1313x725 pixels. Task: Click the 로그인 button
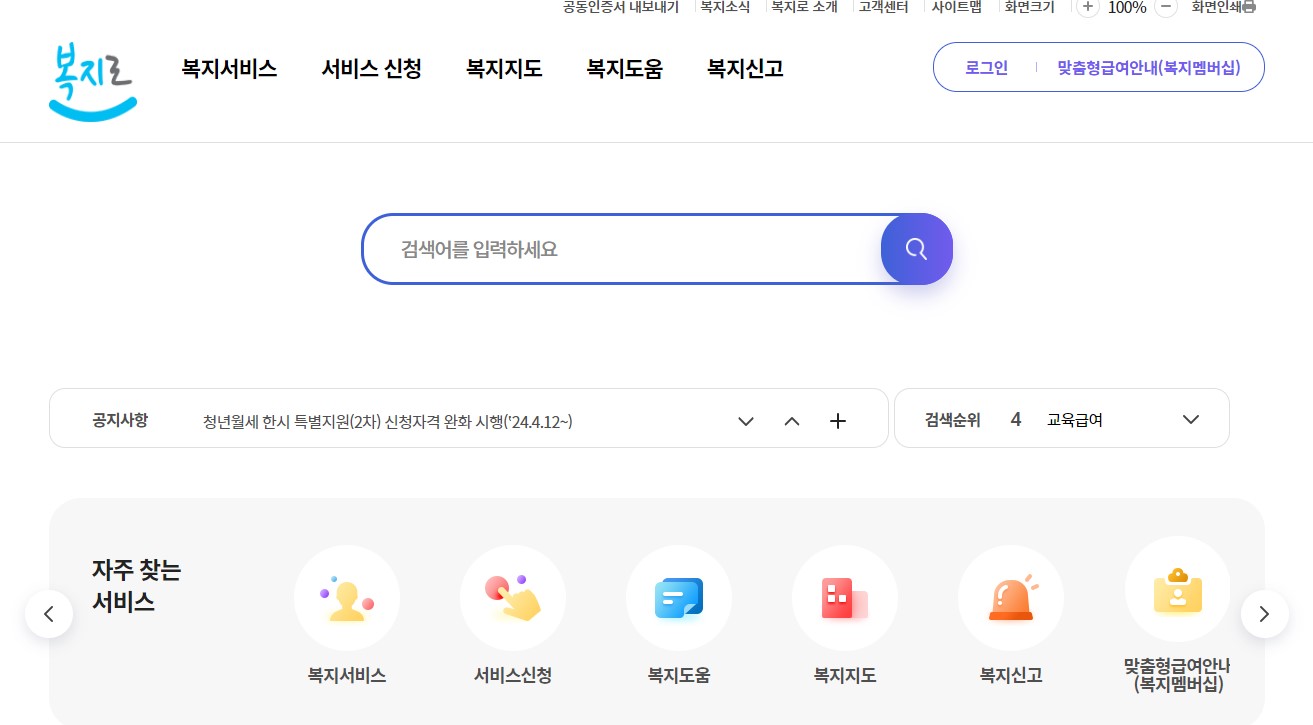[x=985, y=67]
